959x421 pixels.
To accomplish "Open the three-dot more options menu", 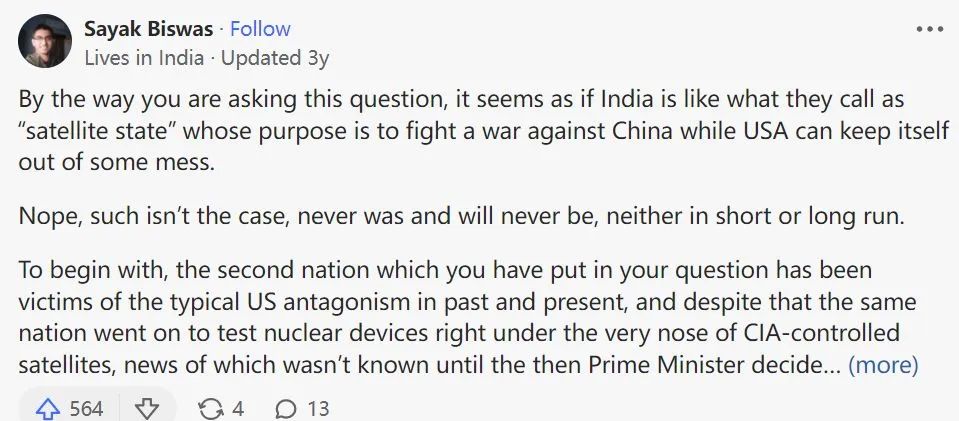I will click(929, 30).
